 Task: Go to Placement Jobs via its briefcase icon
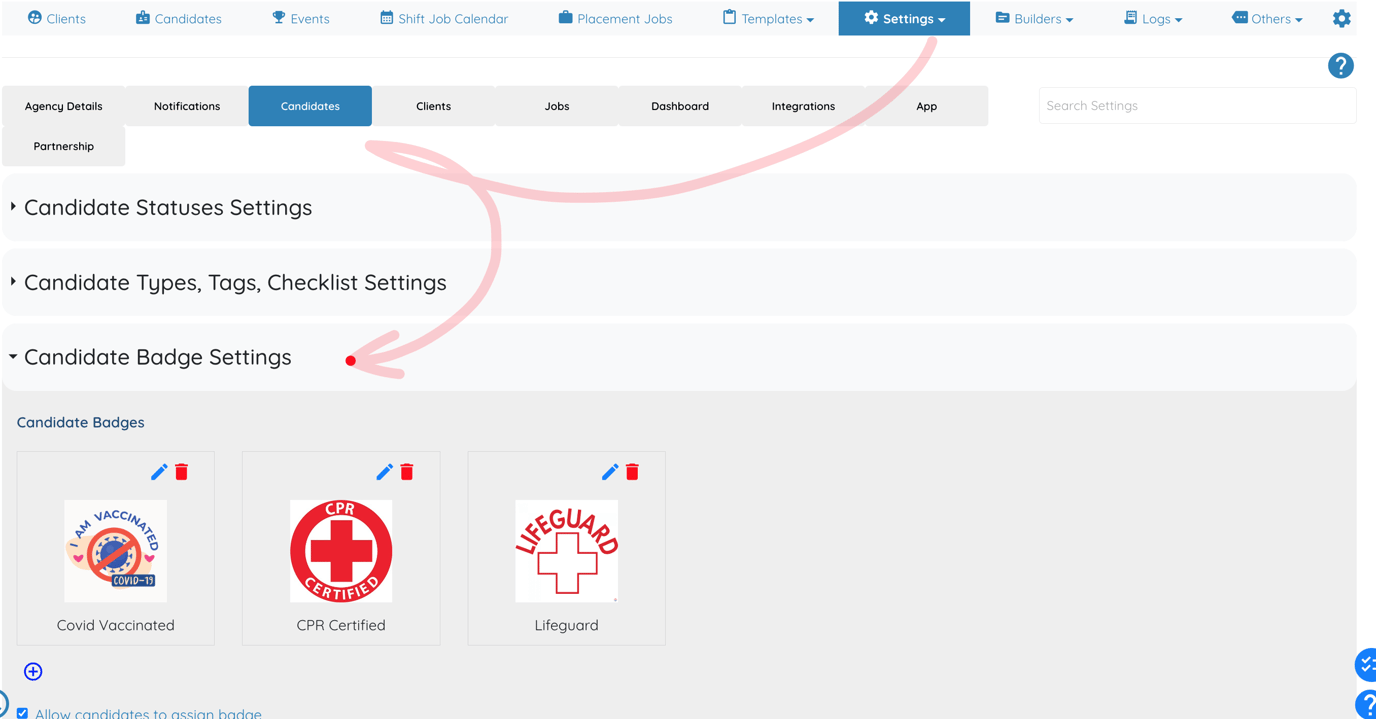tap(567, 18)
